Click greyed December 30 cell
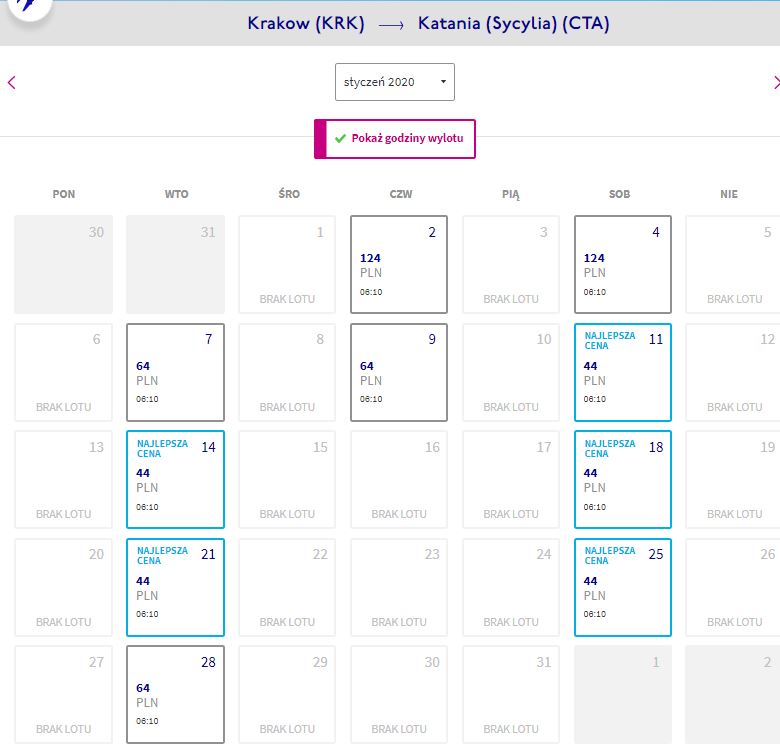This screenshot has height=751, width=780. (x=64, y=265)
